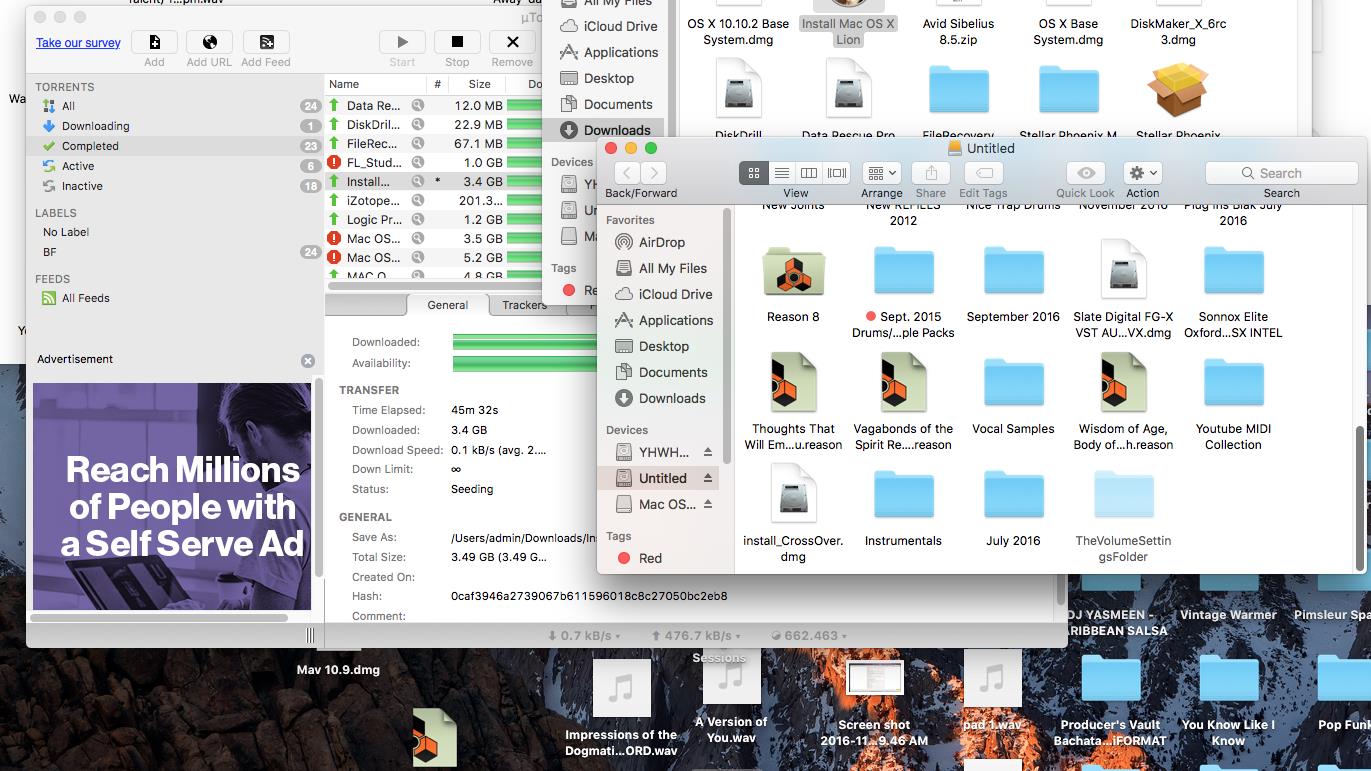
Task: Click the Remove torrent X icon
Action: pyautogui.click(x=512, y=42)
